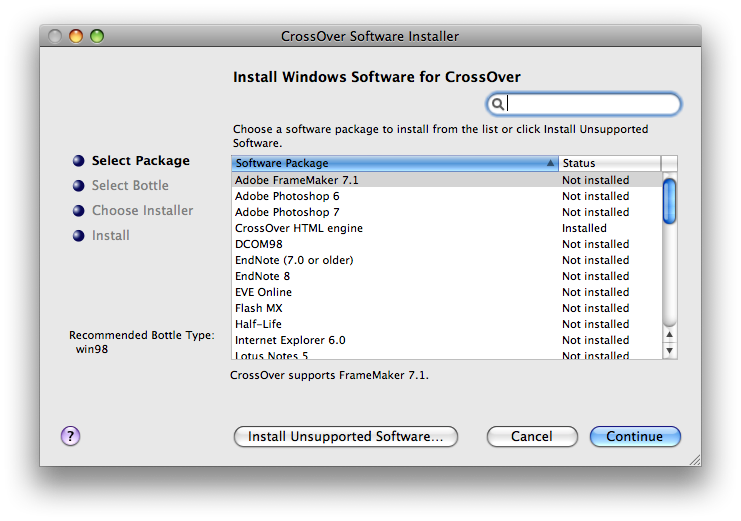The height and width of the screenshot is (521, 741).
Task: Click the scrollbar up arrow
Action: coord(669,335)
